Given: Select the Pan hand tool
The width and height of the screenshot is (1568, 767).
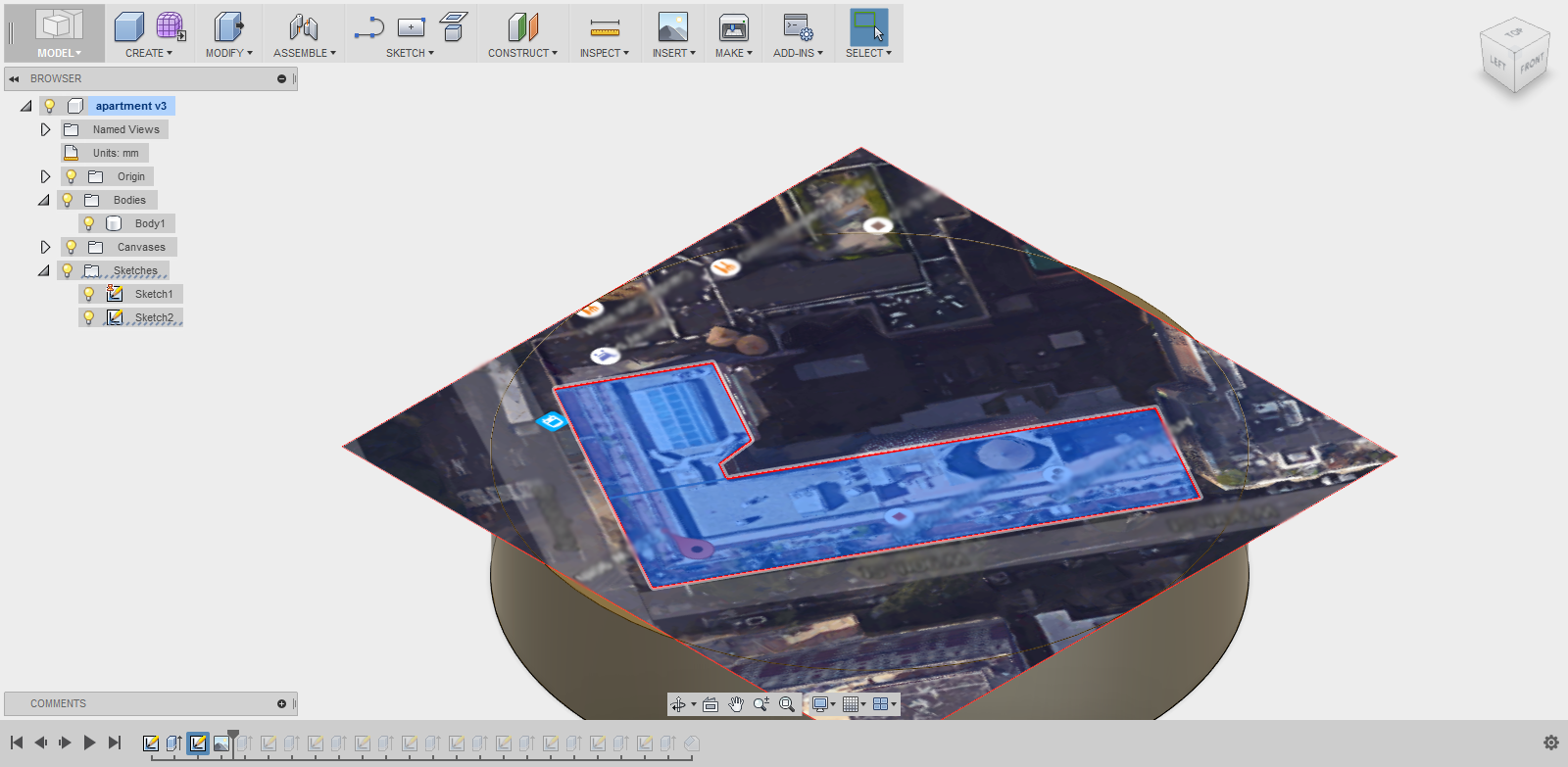Looking at the screenshot, I should tap(736, 704).
